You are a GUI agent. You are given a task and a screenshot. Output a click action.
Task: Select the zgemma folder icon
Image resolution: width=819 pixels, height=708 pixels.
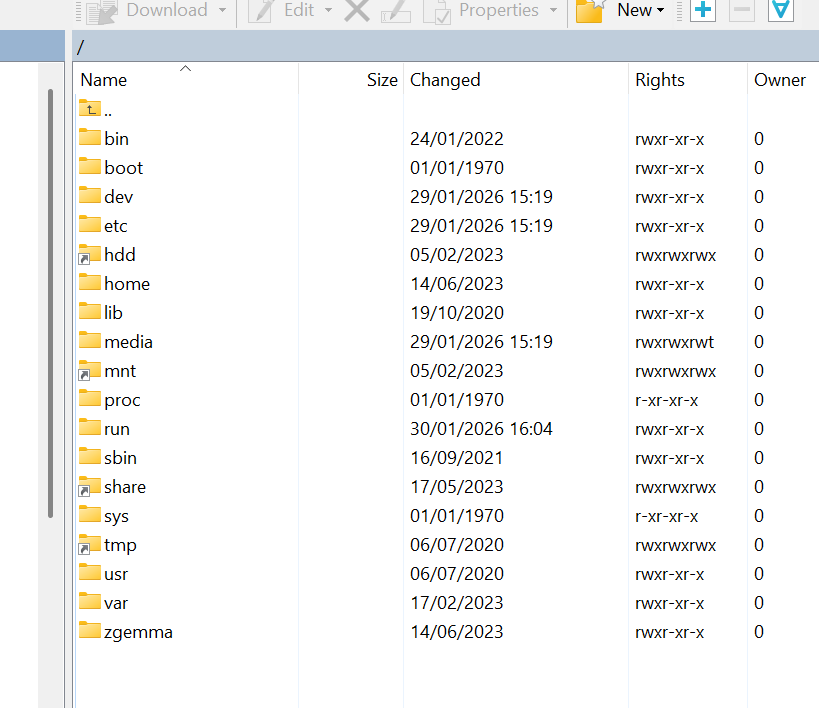(90, 630)
